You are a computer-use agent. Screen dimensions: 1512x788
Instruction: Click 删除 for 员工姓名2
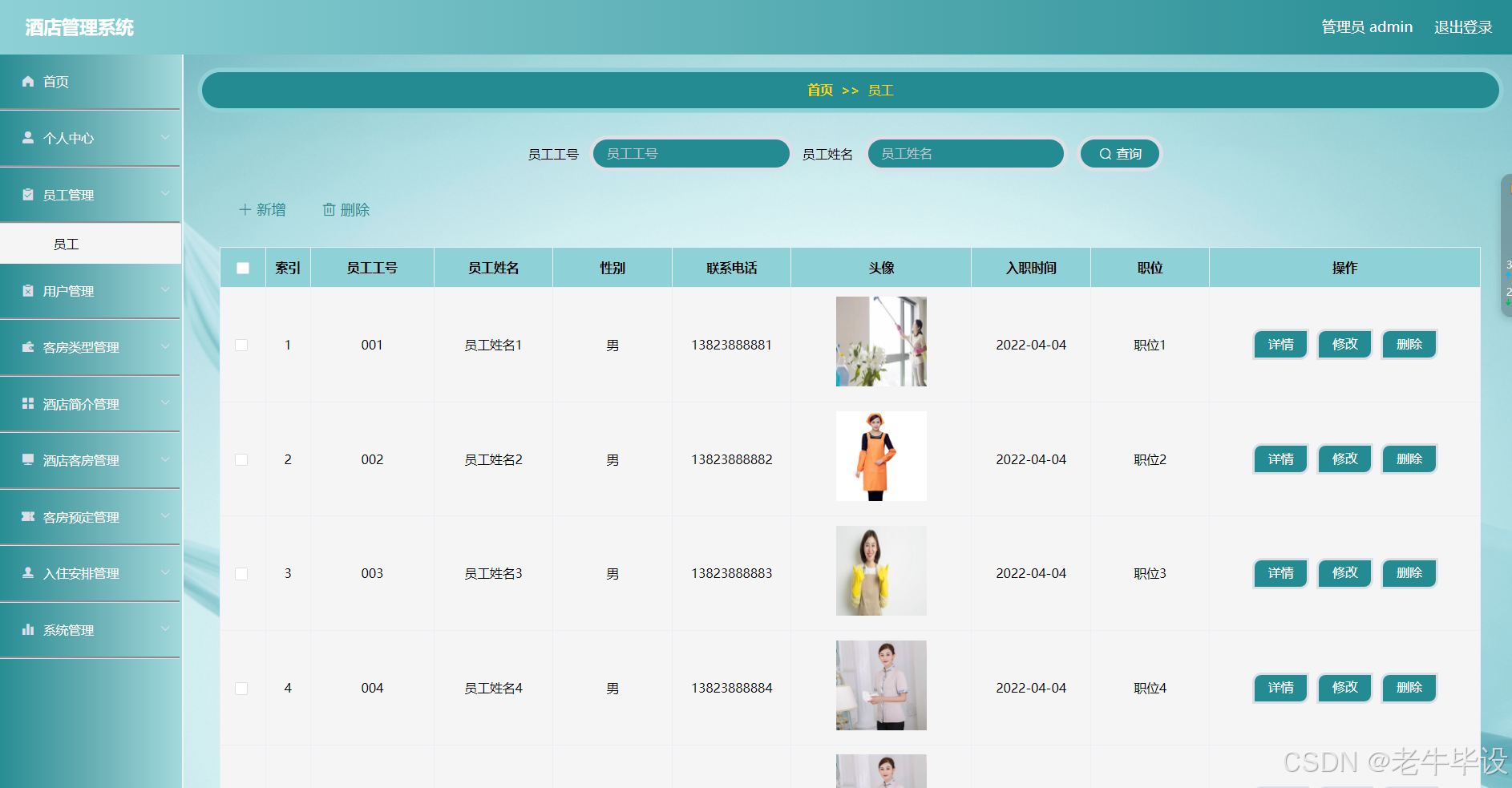coord(1409,459)
